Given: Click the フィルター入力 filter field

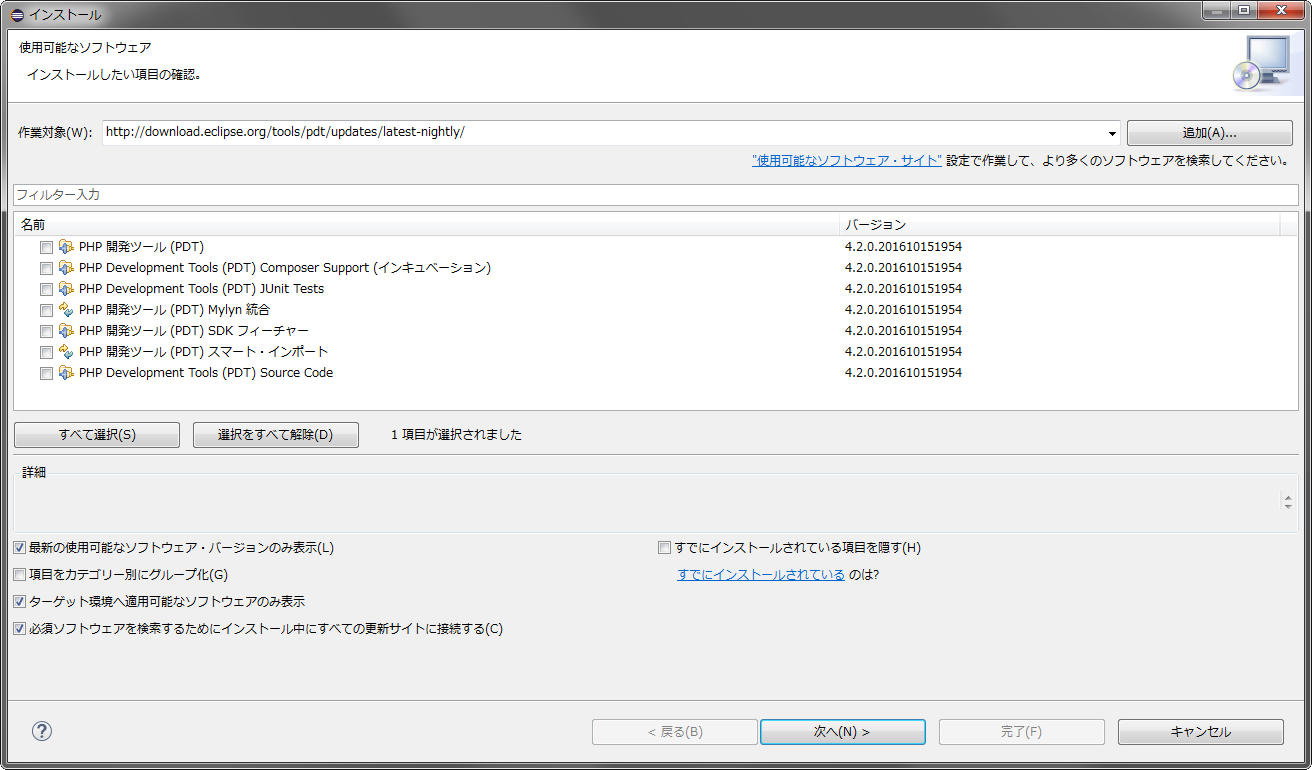Looking at the screenshot, I should pos(656,195).
